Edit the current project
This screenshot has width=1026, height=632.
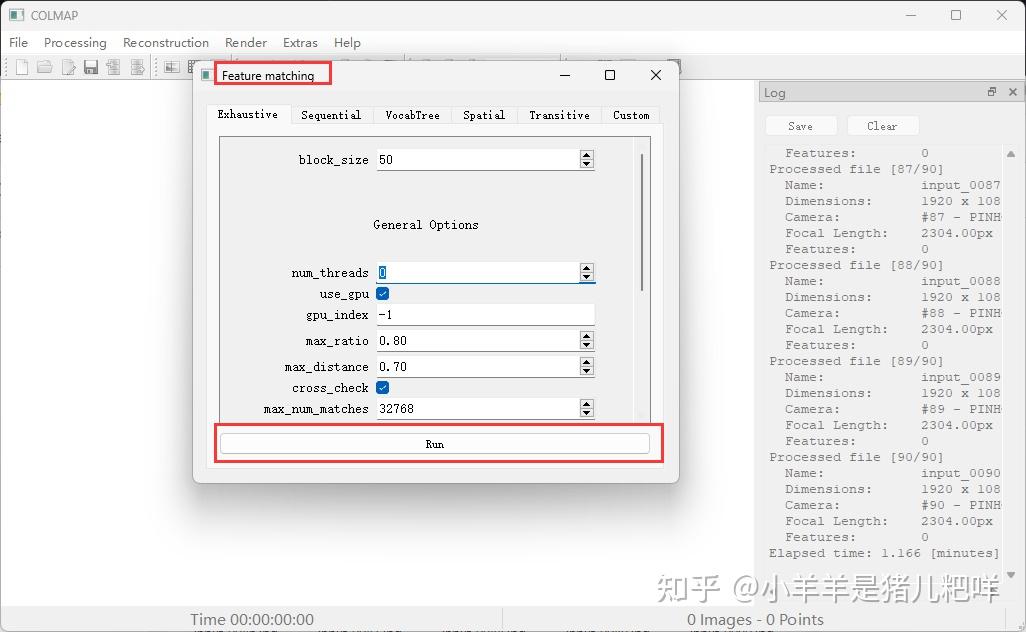tap(66, 66)
